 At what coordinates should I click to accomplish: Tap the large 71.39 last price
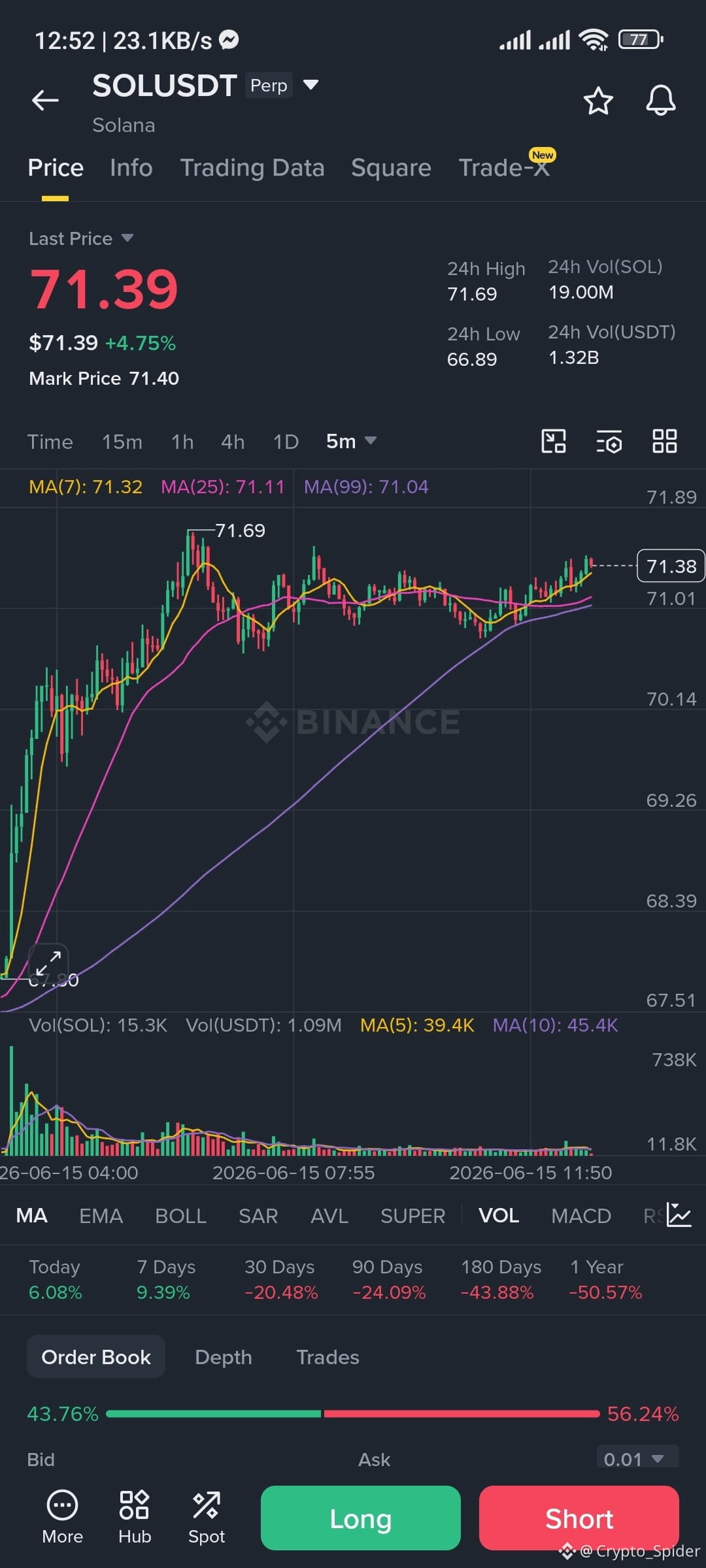point(104,289)
